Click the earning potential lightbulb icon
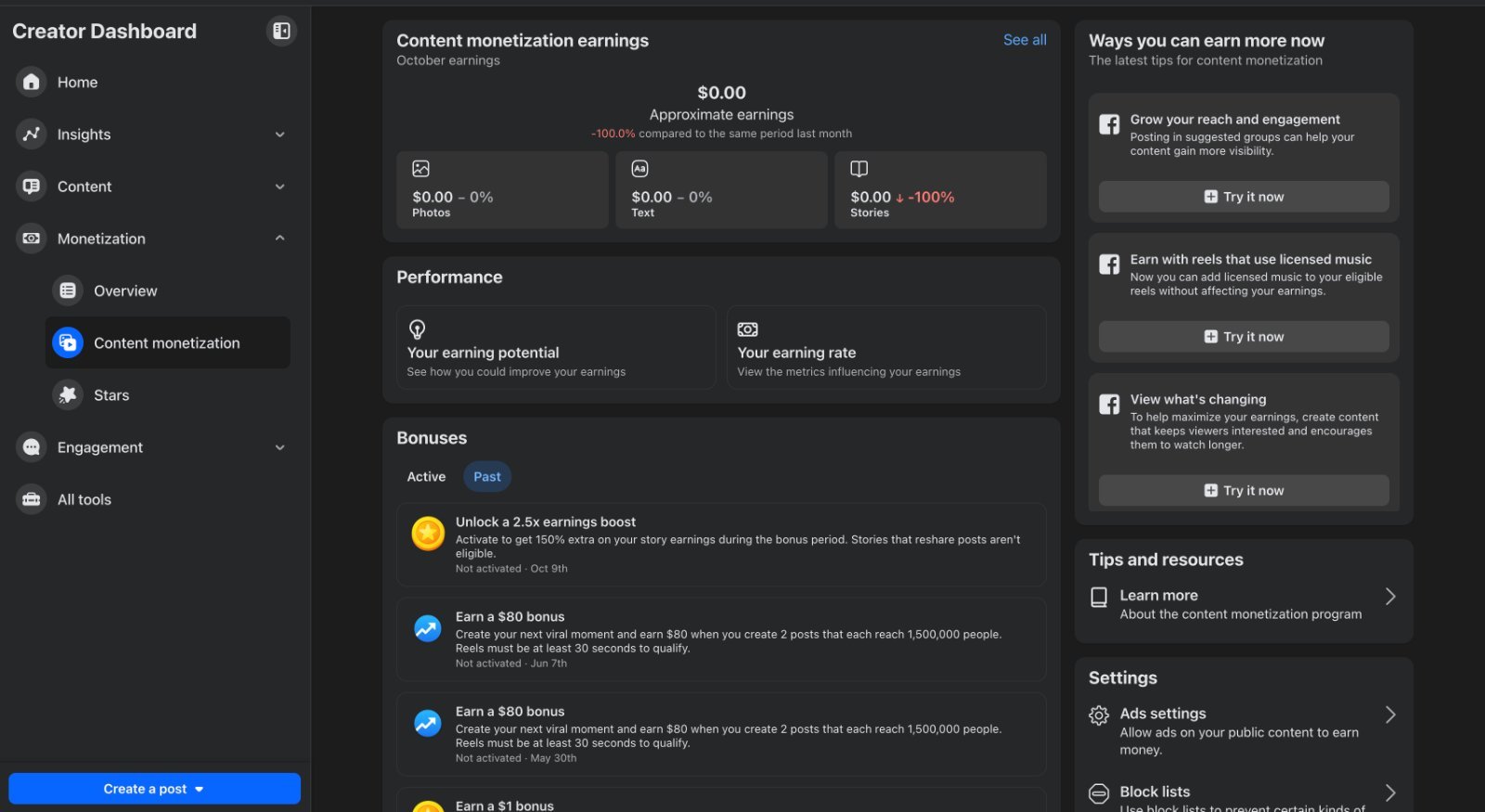 [418, 329]
